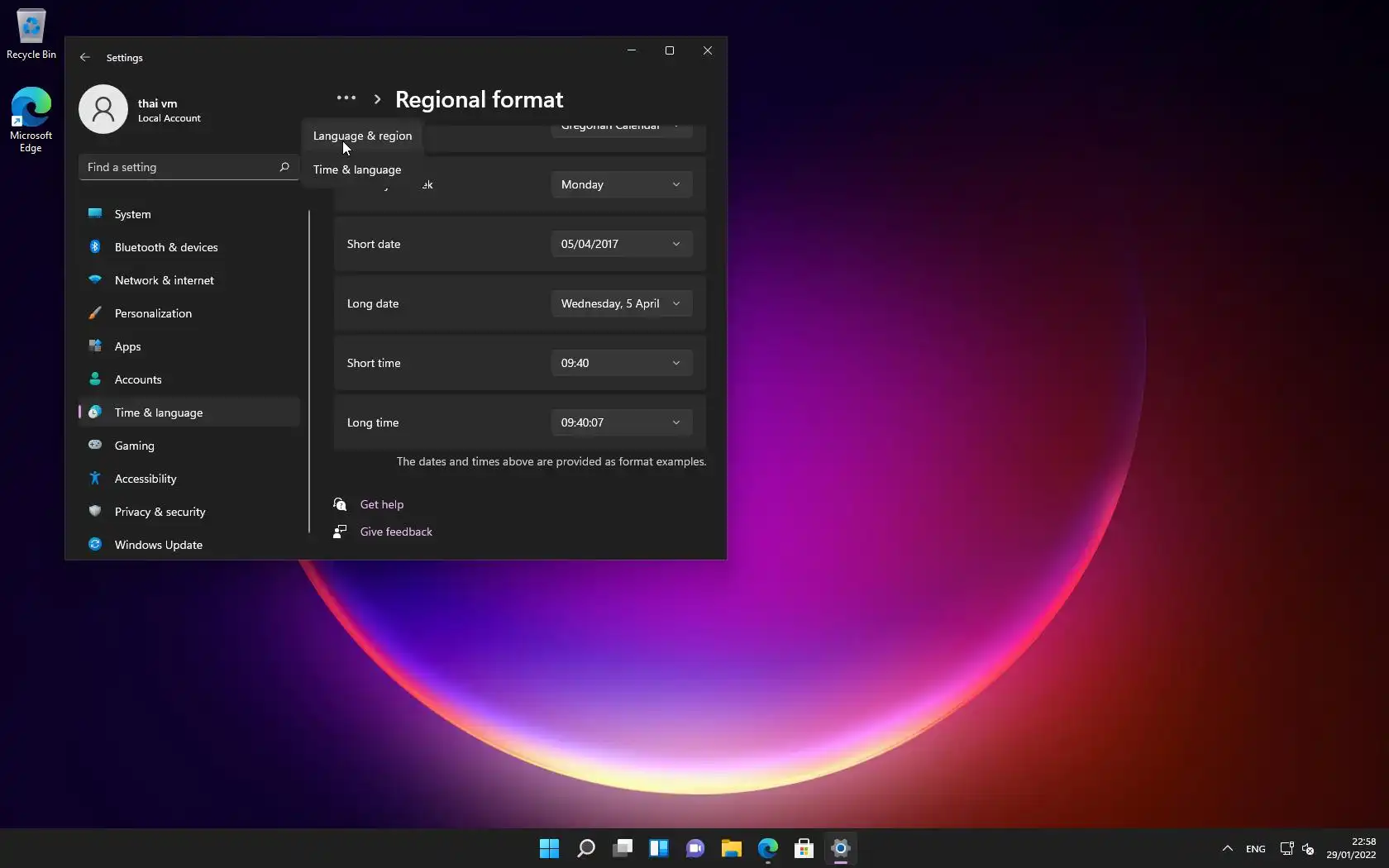
Task: Click the Give feedback link
Action: tap(396, 532)
